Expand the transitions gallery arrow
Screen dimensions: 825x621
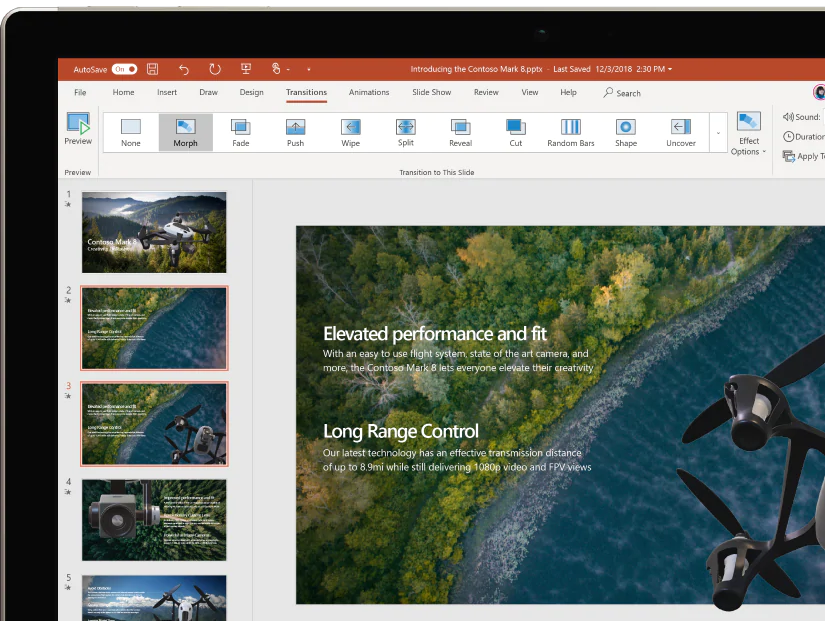coord(717,133)
